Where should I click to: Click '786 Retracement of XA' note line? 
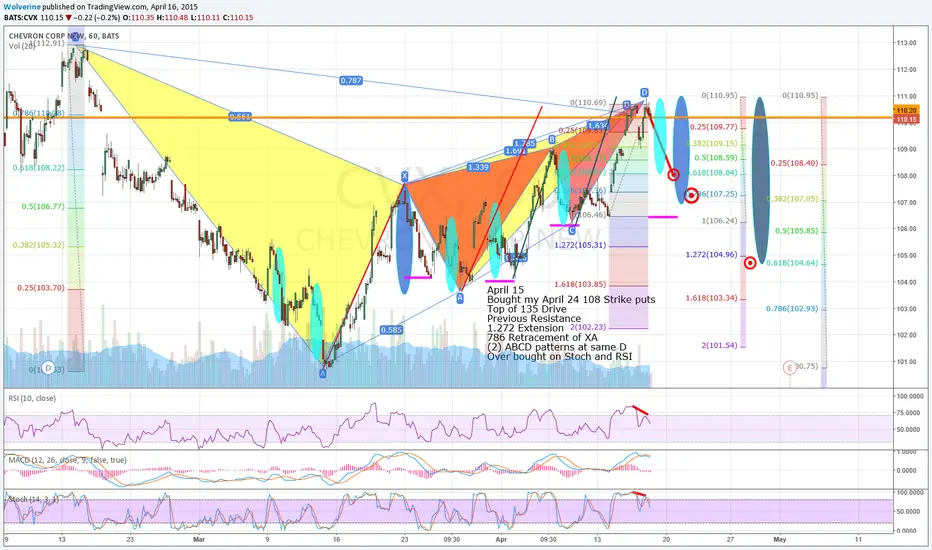(542, 338)
